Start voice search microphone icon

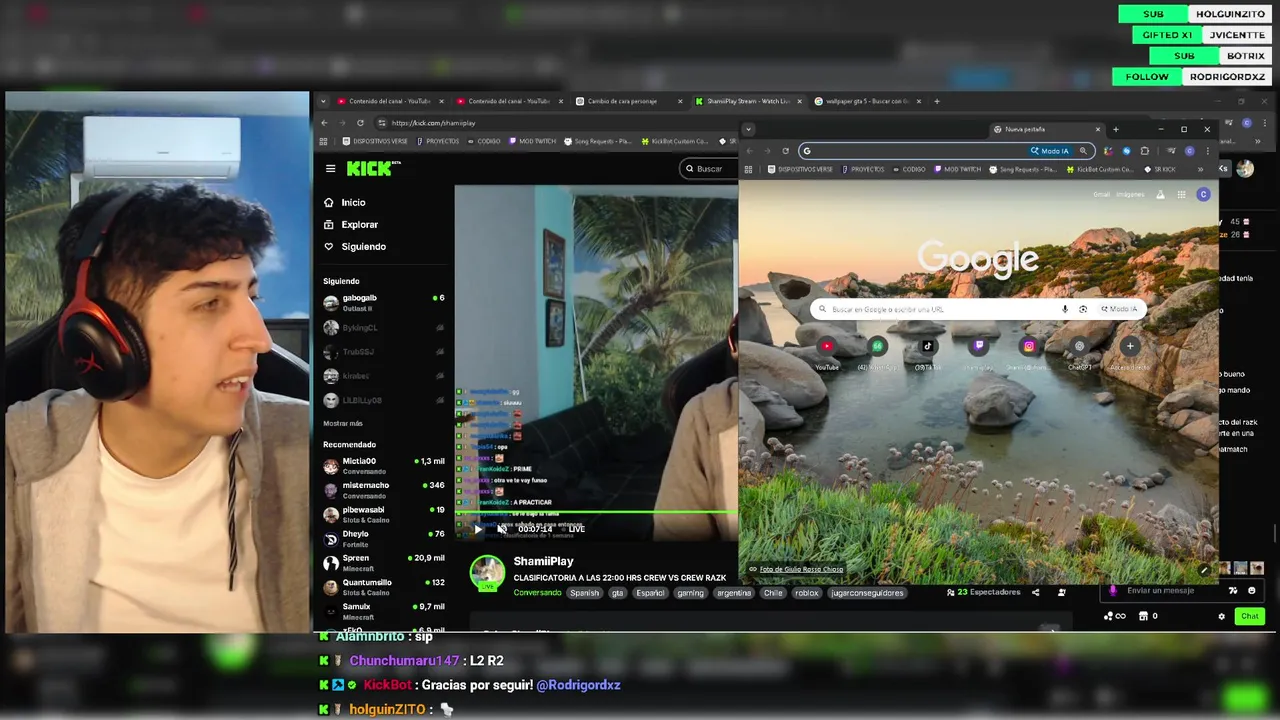tap(1065, 309)
